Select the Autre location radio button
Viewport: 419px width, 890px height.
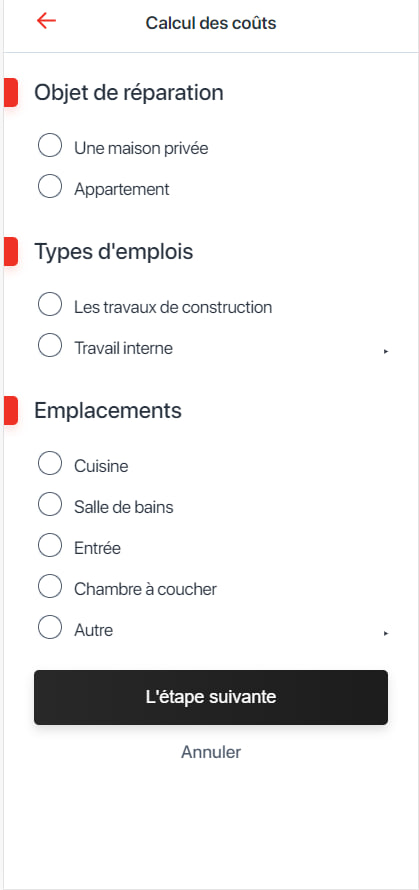(x=50, y=627)
